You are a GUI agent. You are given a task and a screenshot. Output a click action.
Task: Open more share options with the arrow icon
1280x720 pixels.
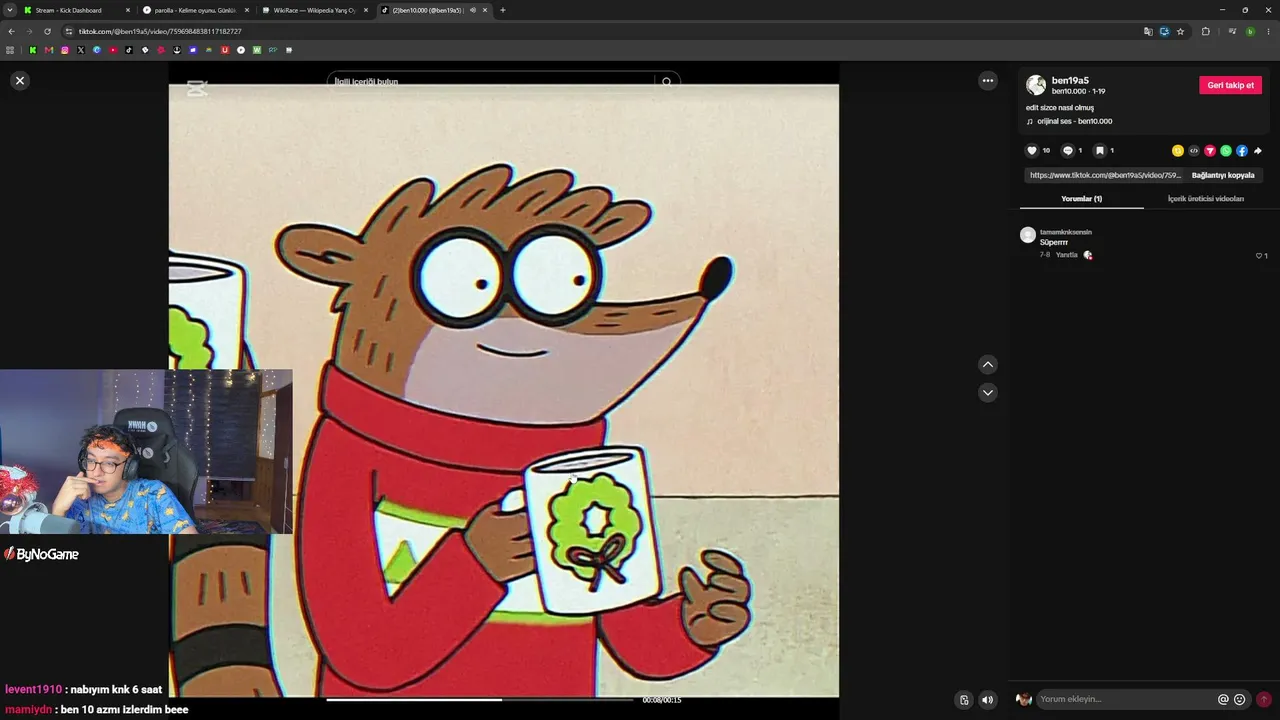(x=1258, y=151)
